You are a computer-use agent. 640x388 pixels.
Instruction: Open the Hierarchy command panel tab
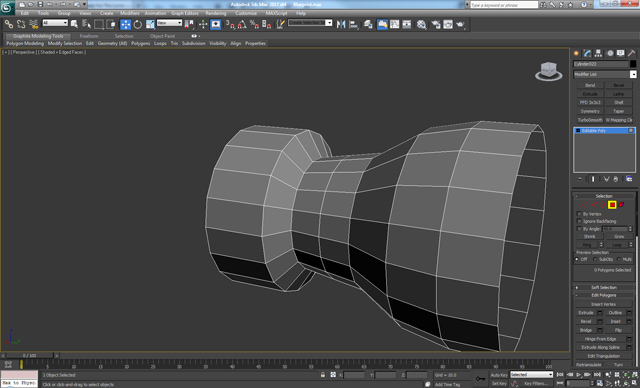(598, 53)
